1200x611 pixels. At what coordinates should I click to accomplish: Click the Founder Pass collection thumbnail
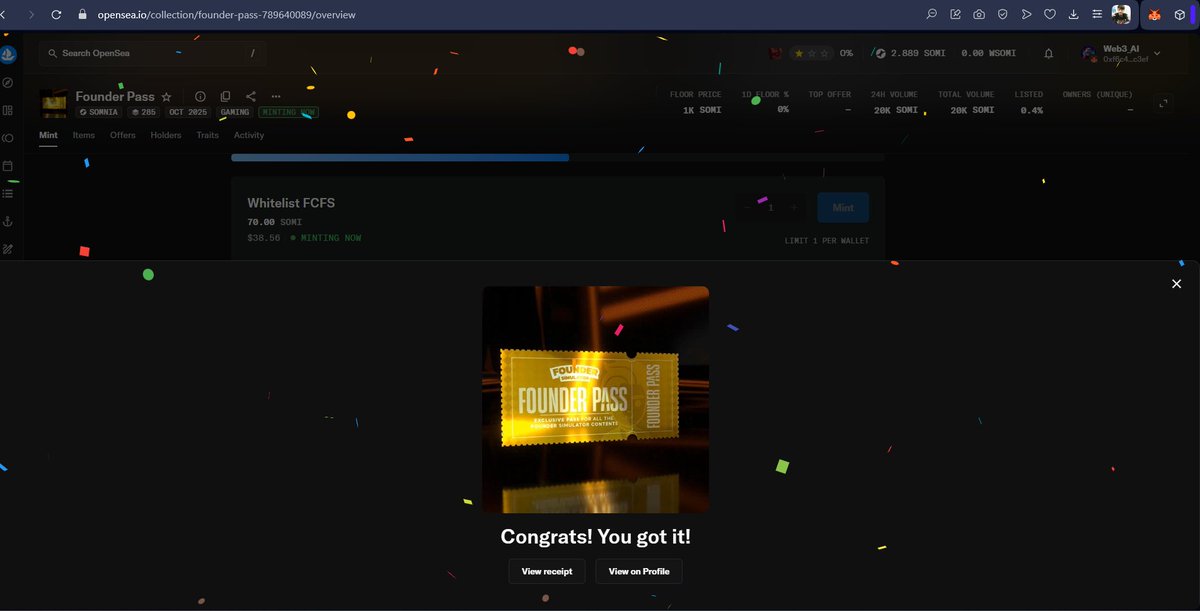(54, 103)
